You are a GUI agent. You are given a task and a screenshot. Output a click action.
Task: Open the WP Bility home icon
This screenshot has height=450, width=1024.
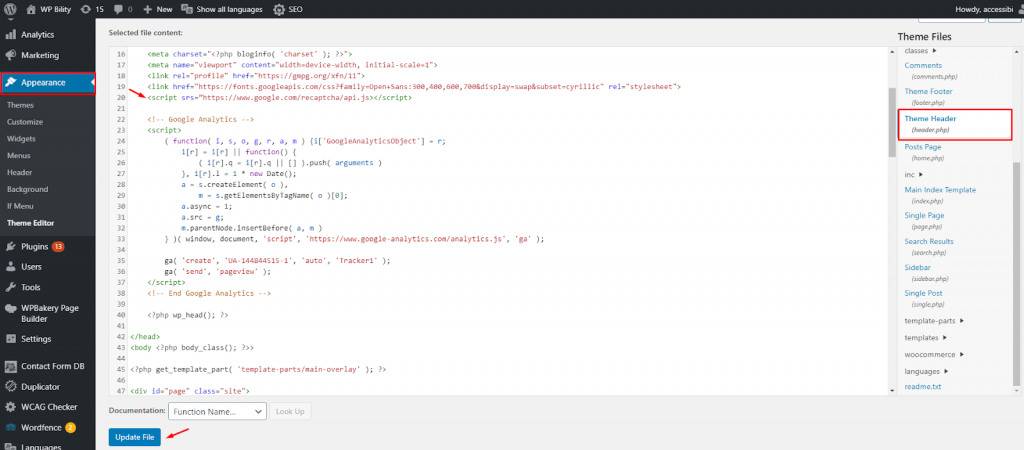31,9
